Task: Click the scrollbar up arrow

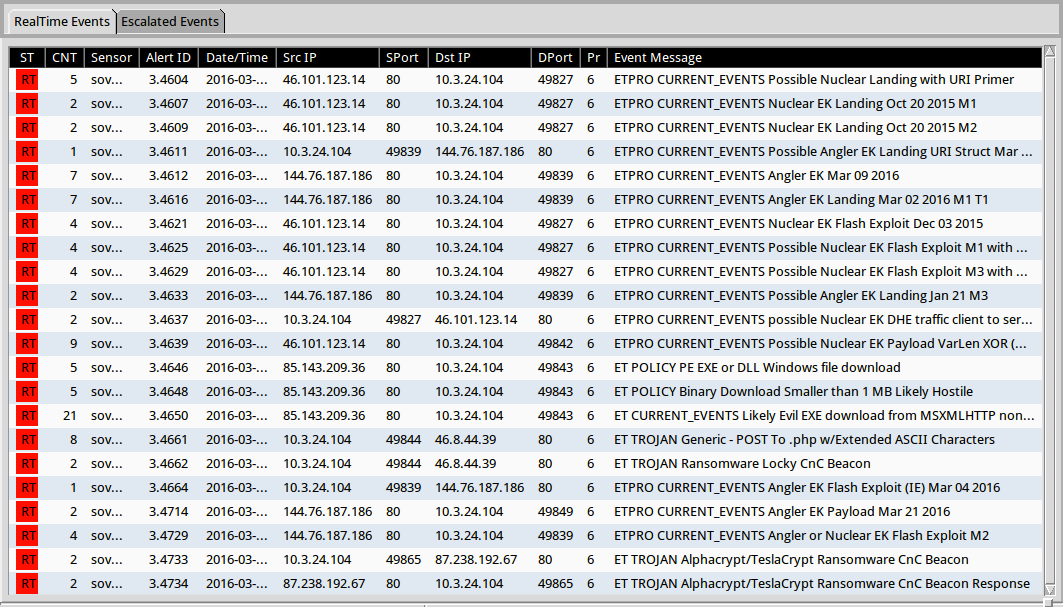Action: tap(1049, 53)
